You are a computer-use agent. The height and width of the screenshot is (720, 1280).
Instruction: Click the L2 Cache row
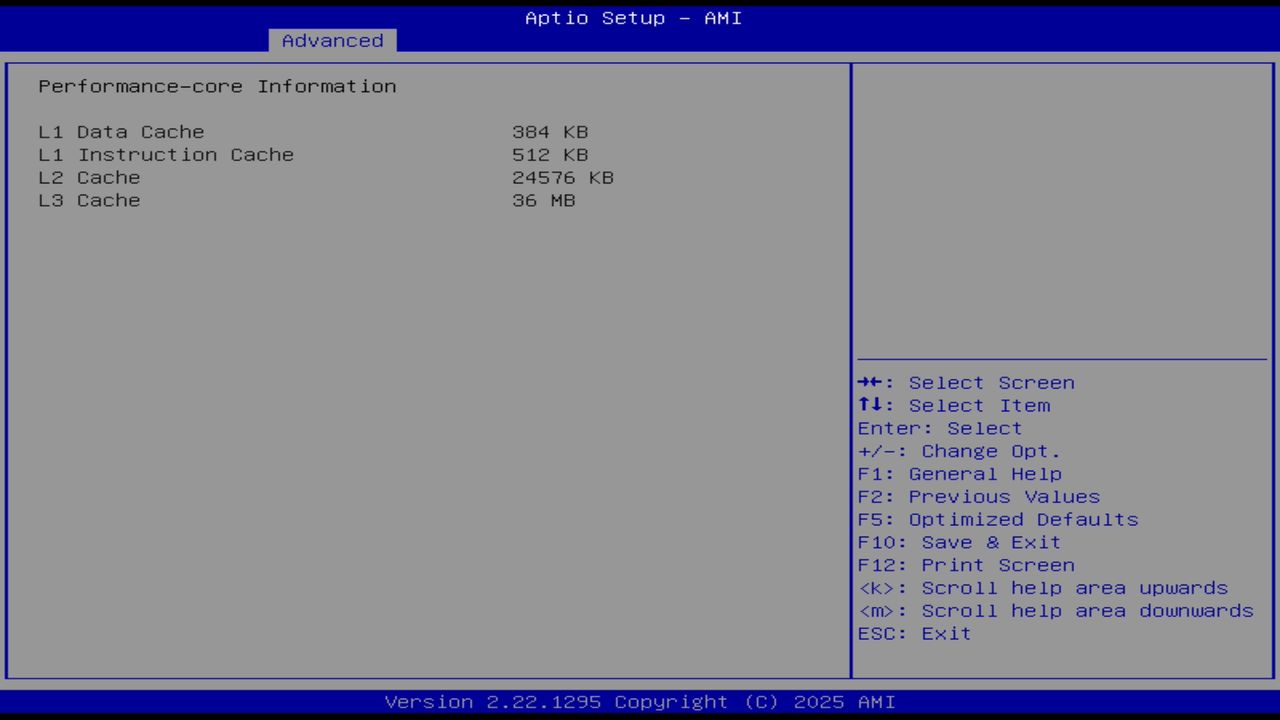point(89,177)
